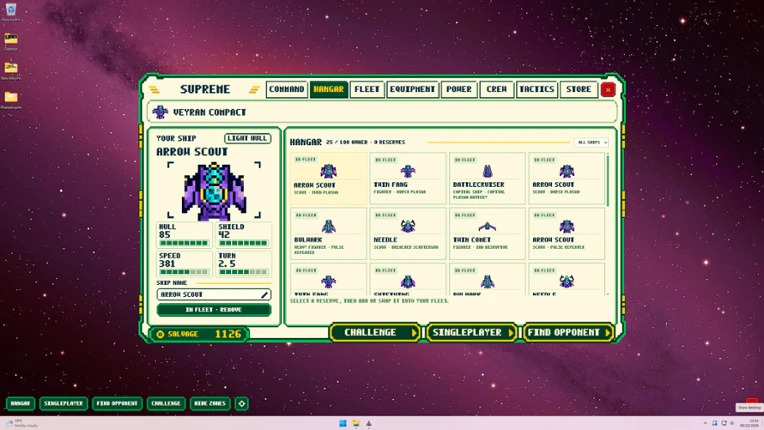
Task: Click the spaceship game icon in taskbar
Action: tap(369, 423)
